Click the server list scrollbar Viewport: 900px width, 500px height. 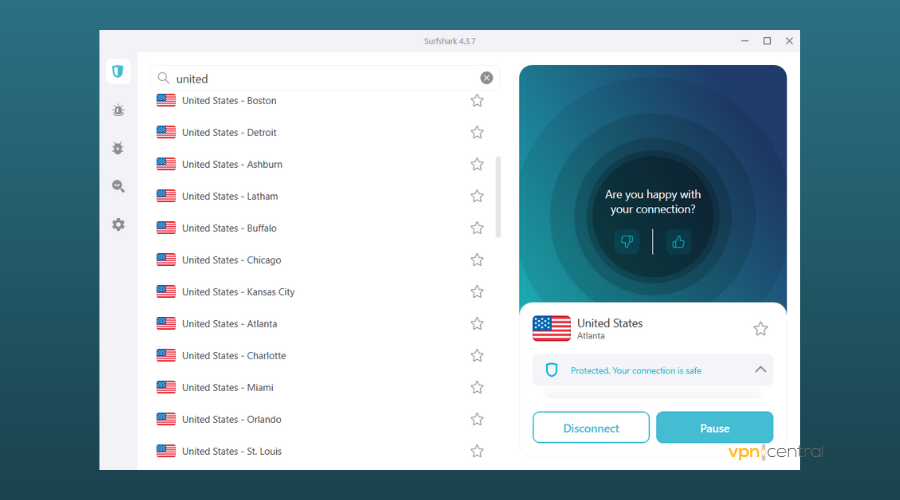tap(498, 197)
